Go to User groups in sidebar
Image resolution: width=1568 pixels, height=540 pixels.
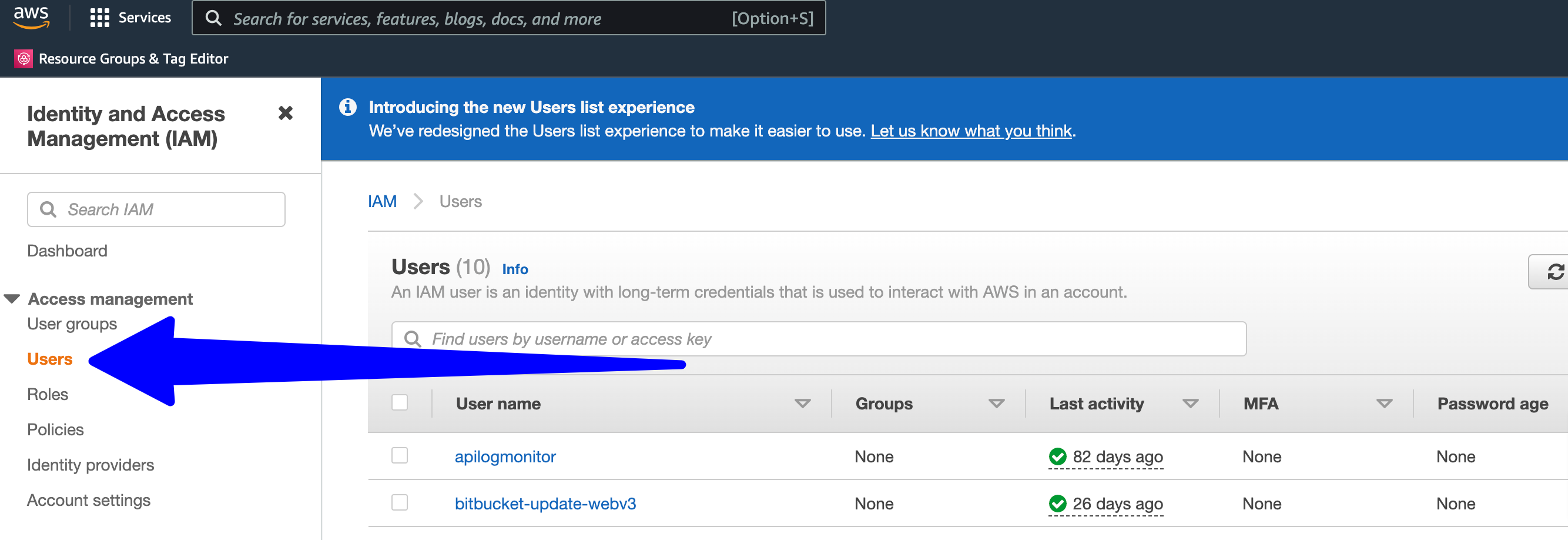(x=72, y=324)
